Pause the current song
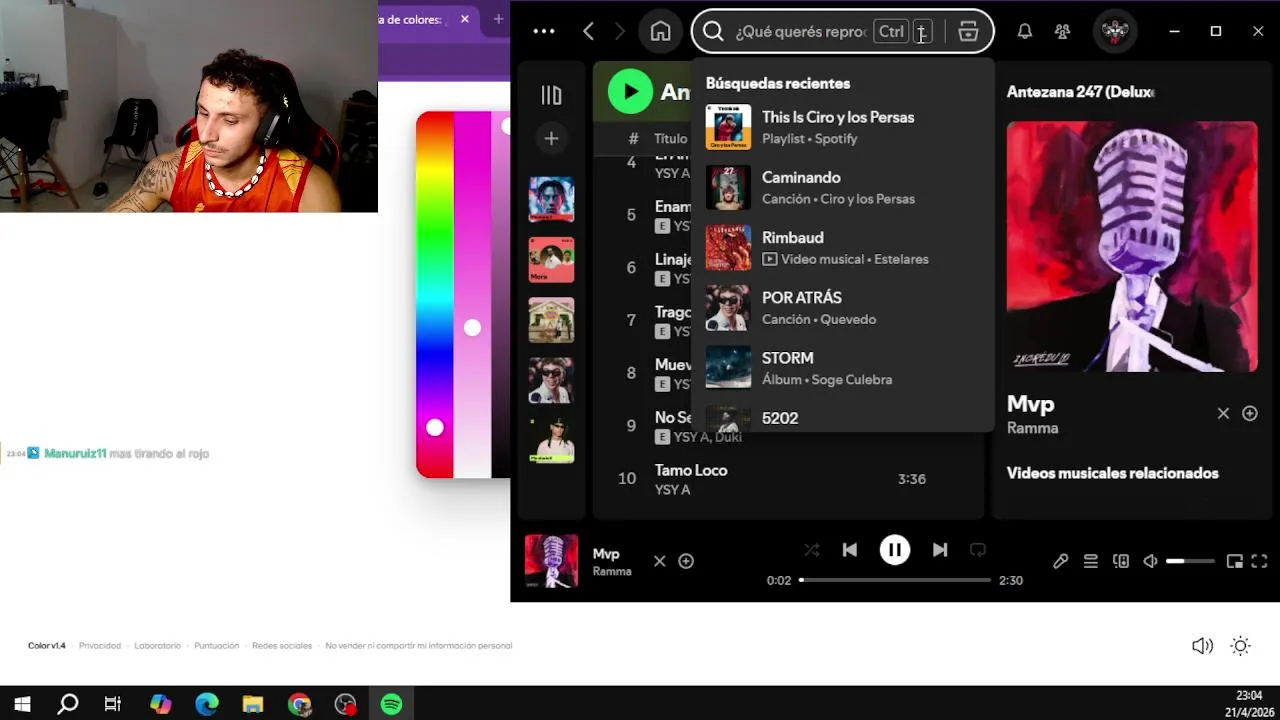This screenshot has width=1280, height=720. pos(895,550)
